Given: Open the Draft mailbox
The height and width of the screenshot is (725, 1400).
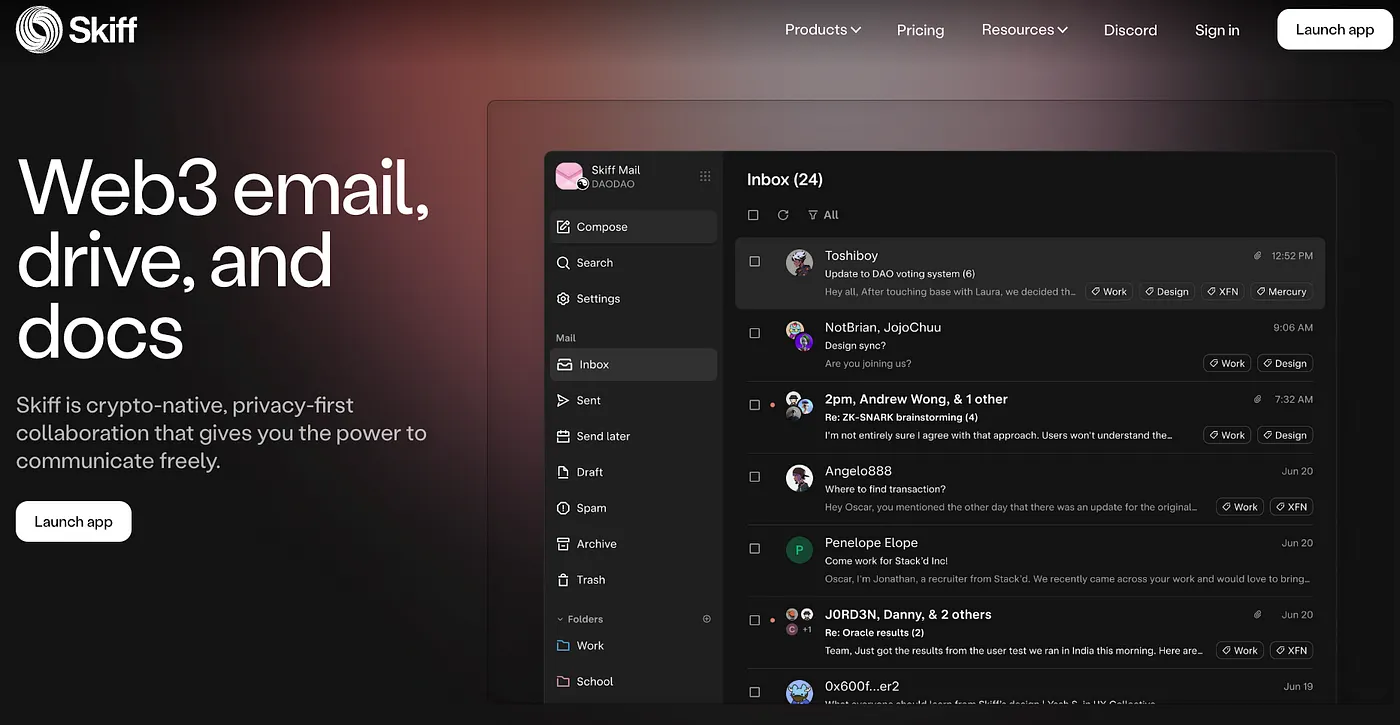Looking at the screenshot, I should pos(633,472).
